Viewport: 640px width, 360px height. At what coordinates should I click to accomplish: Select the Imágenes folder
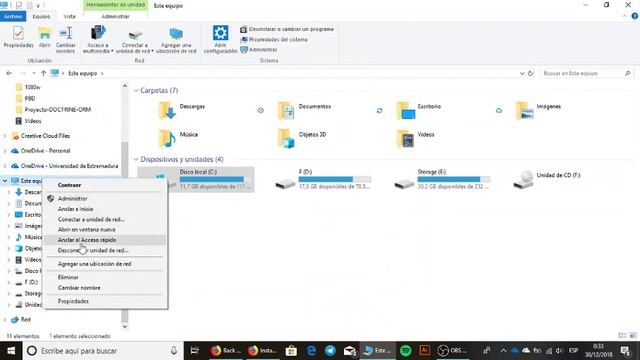click(539, 110)
